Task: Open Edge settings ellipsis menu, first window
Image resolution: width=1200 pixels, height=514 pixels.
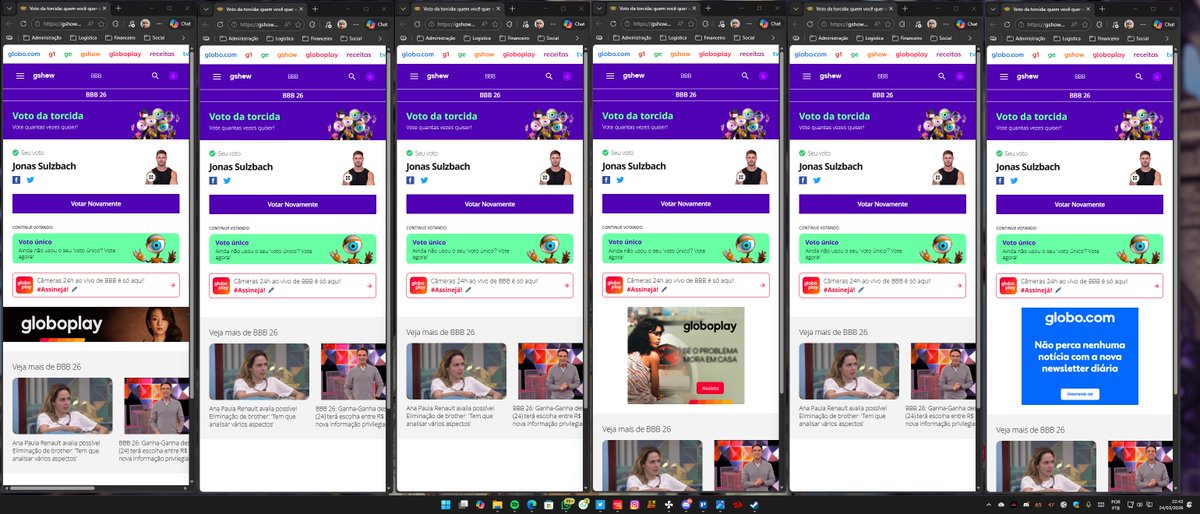Action: [x=158, y=23]
